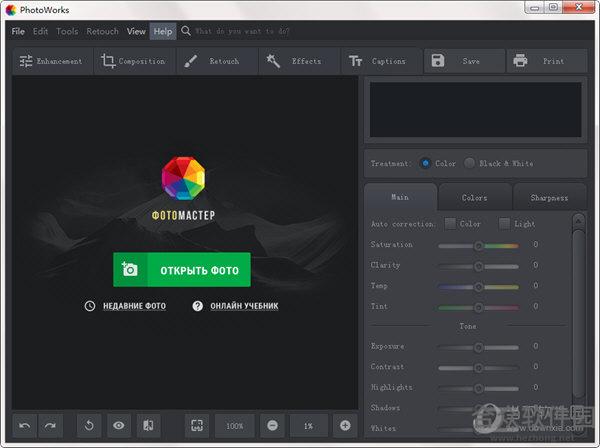The height and width of the screenshot is (448, 600).
Task: Open the Enhancement tab
Action: pyautogui.click(x=53, y=61)
